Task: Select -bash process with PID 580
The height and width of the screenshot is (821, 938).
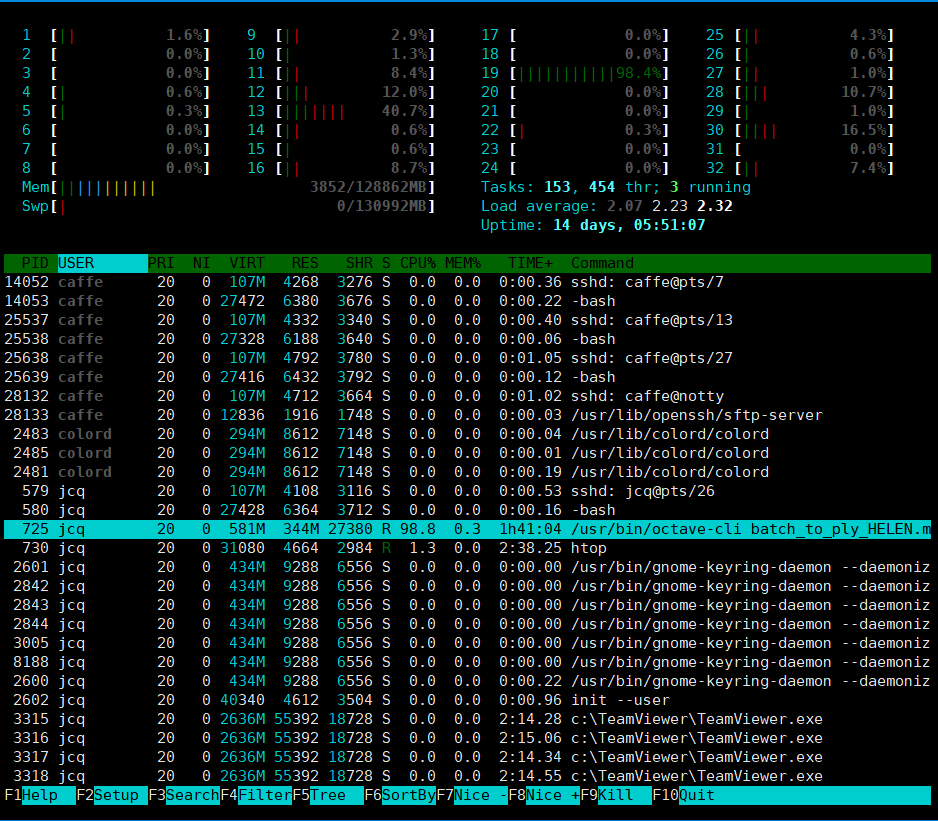Action: point(467,510)
